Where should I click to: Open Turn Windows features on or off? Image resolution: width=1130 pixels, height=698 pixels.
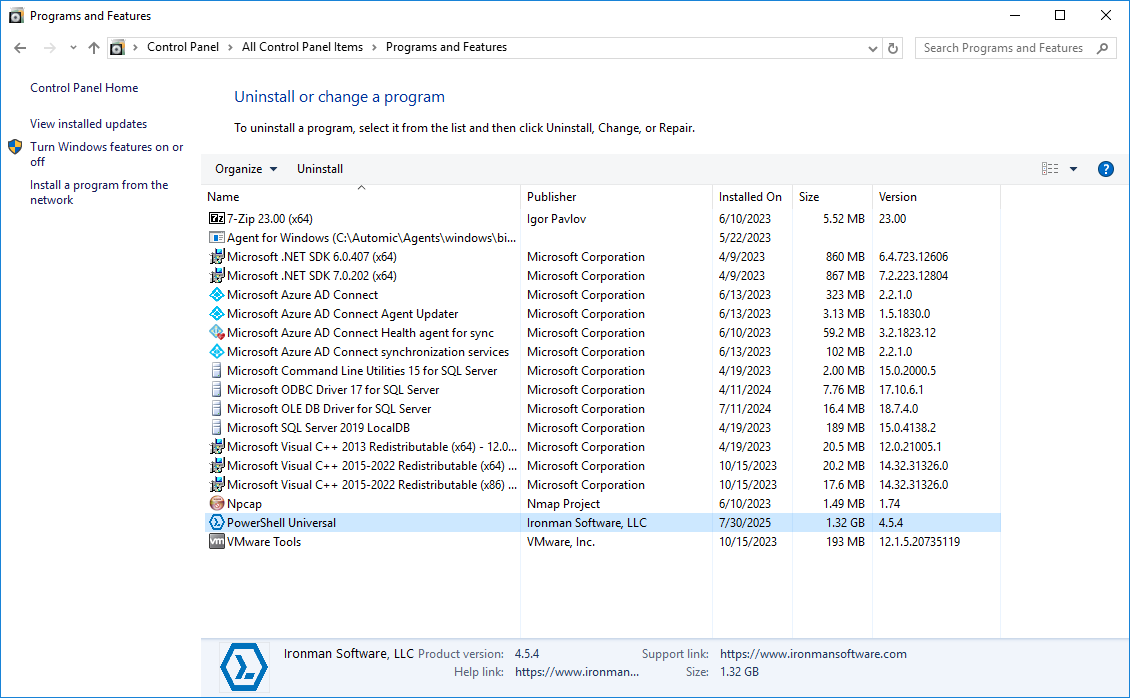coord(107,154)
